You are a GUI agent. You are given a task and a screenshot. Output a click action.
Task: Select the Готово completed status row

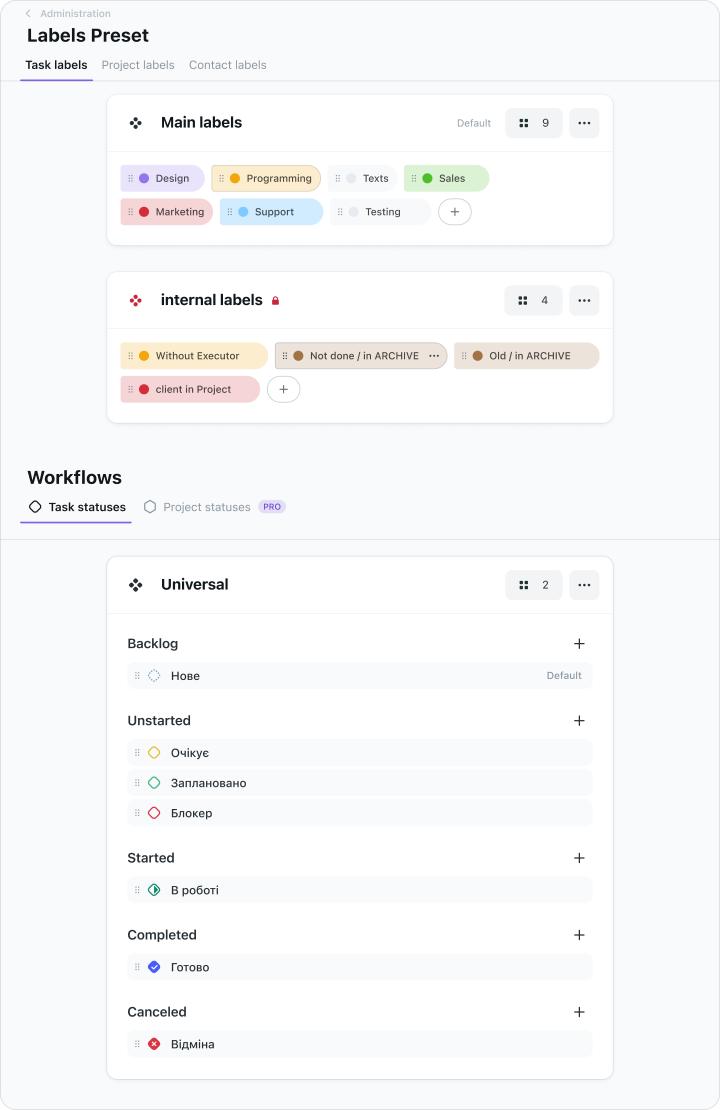coord(360,967)
